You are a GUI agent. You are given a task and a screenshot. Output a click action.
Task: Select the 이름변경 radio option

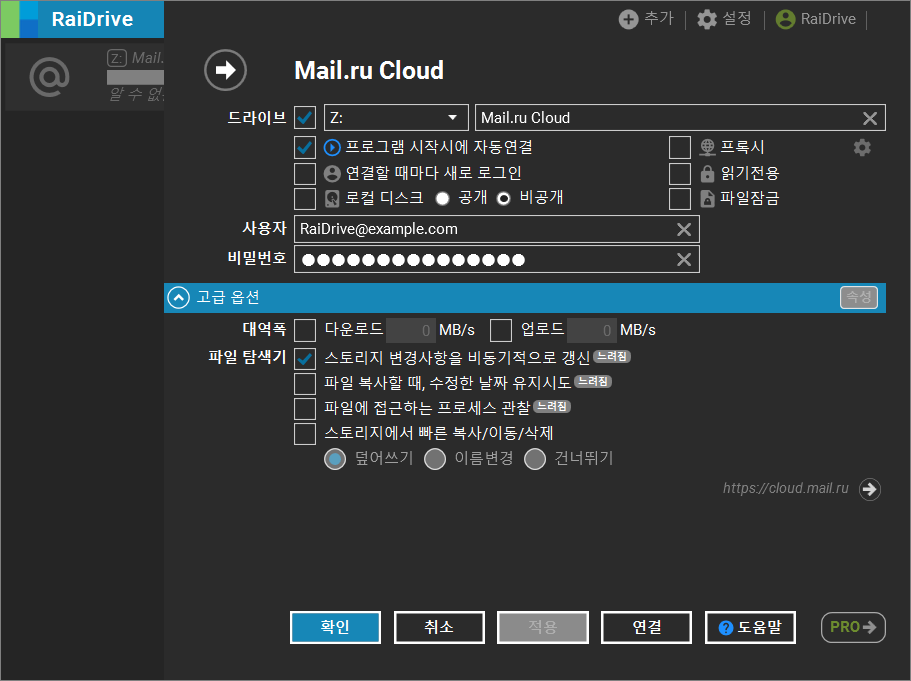435,459
